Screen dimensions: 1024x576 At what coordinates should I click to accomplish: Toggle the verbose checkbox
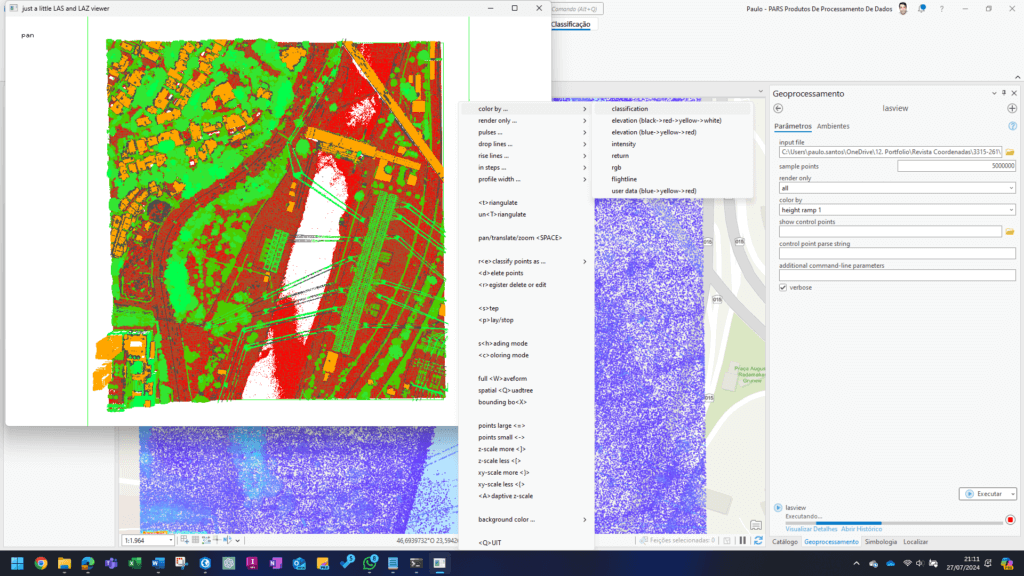pyautogui.click(x=783, y=287)
